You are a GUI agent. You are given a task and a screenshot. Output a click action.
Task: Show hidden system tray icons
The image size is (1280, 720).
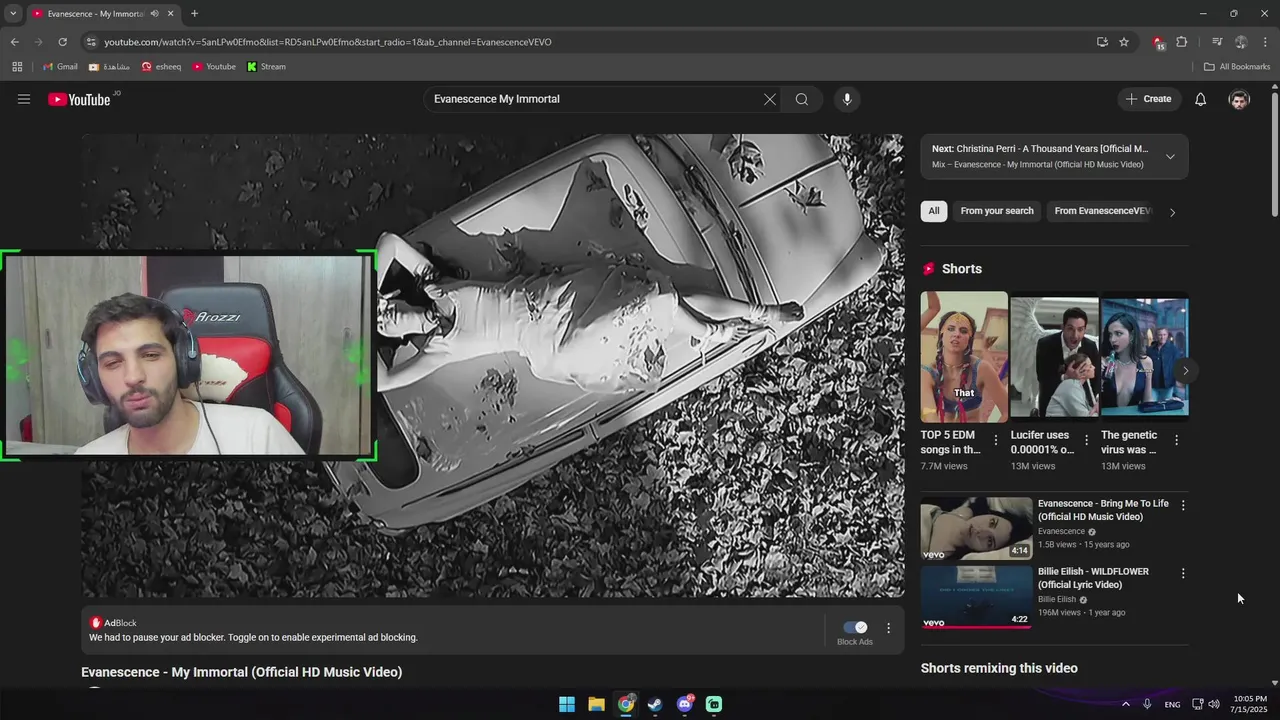tap(1125, 704)
